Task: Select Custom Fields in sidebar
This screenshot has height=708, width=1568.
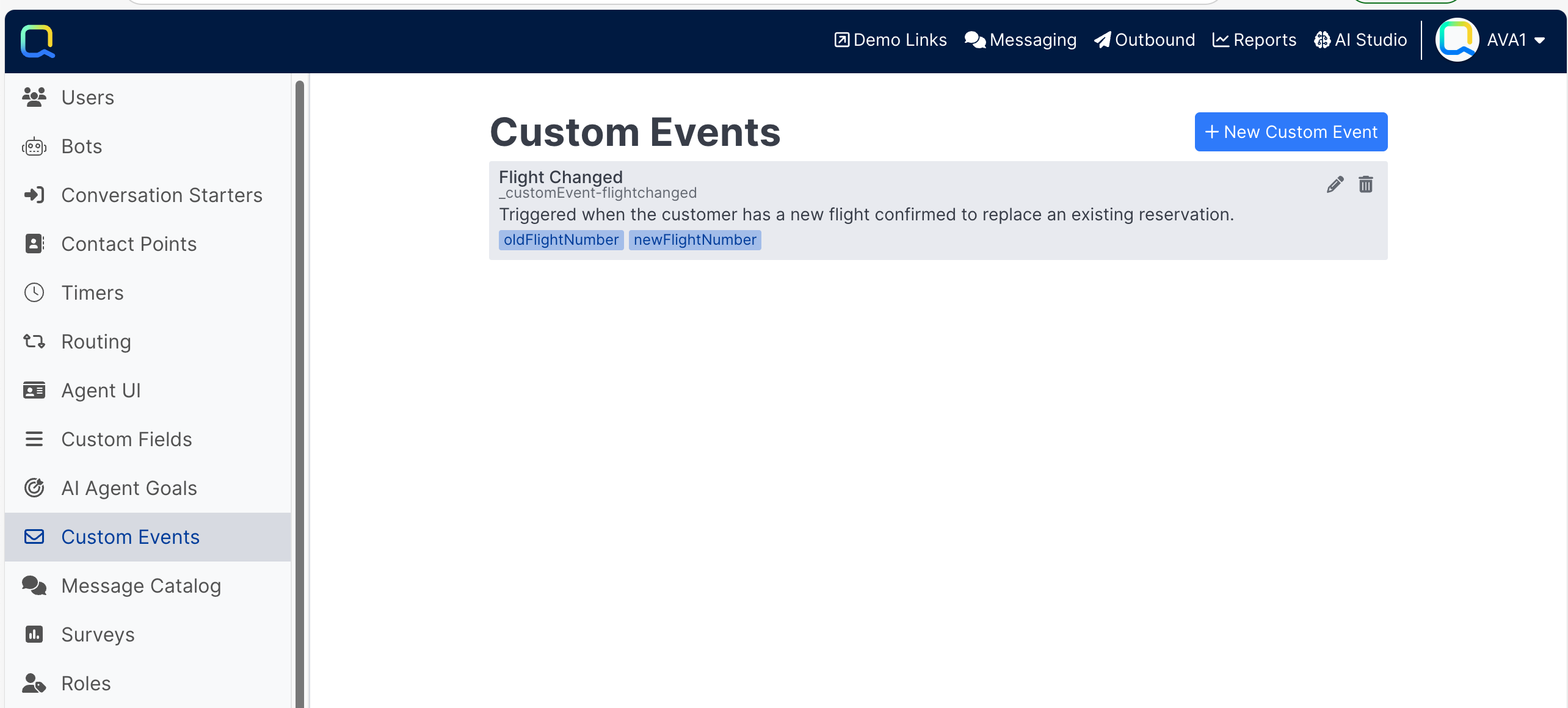Action: [126, 439]
